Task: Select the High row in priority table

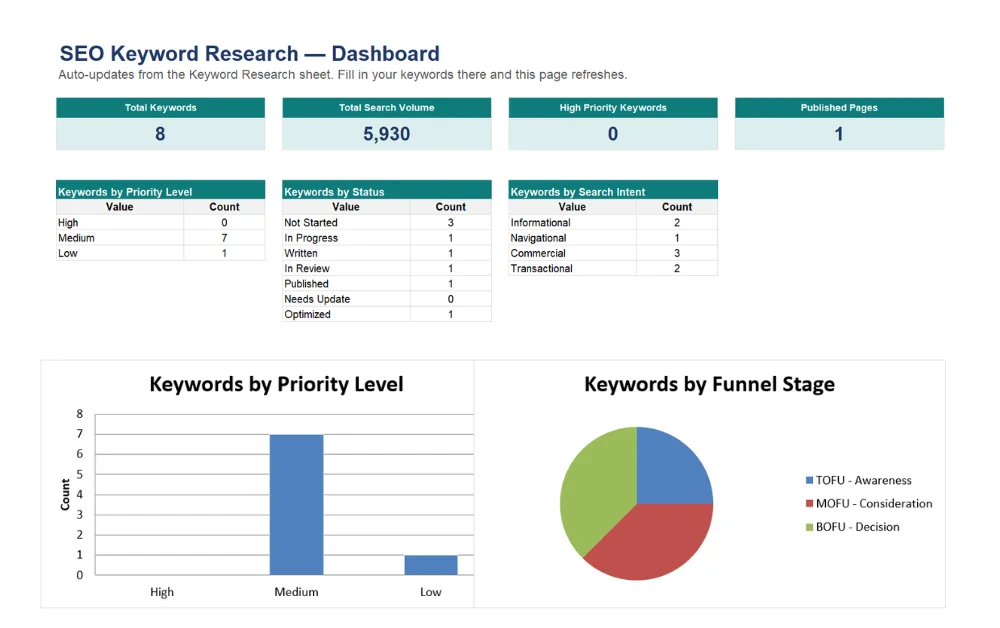Action: click(x=161, y=223)
